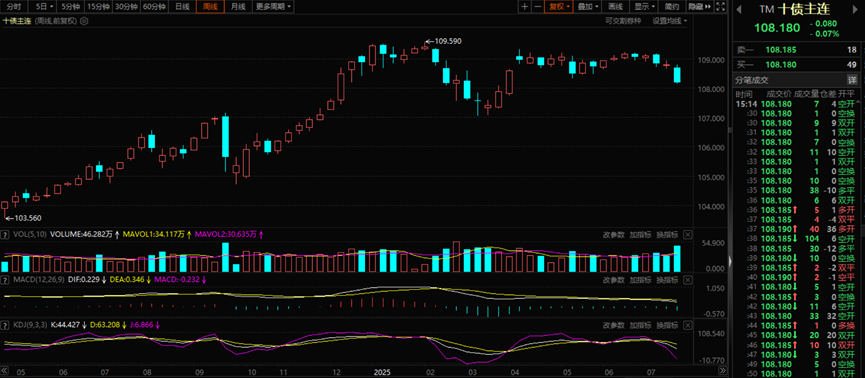Screen dimensions: 865x378
Task: Open the 更多周期 dropdown
Action: pyautogui.click(x=273, y=7)
